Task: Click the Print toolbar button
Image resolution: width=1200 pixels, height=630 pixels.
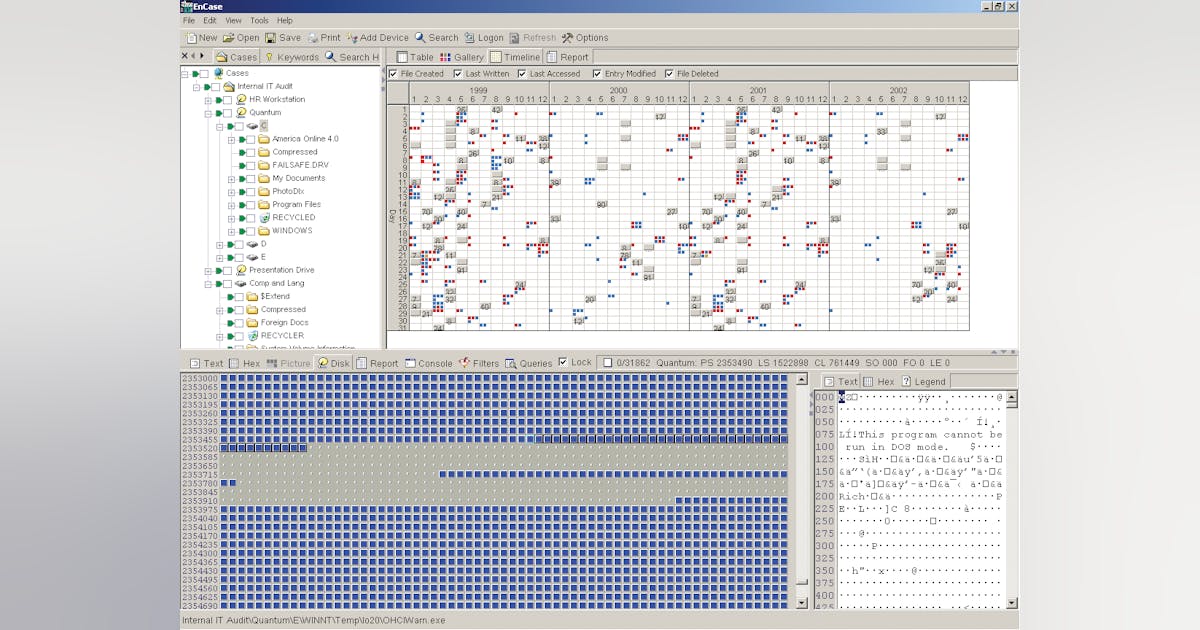Action: click(x=323, y=38)
